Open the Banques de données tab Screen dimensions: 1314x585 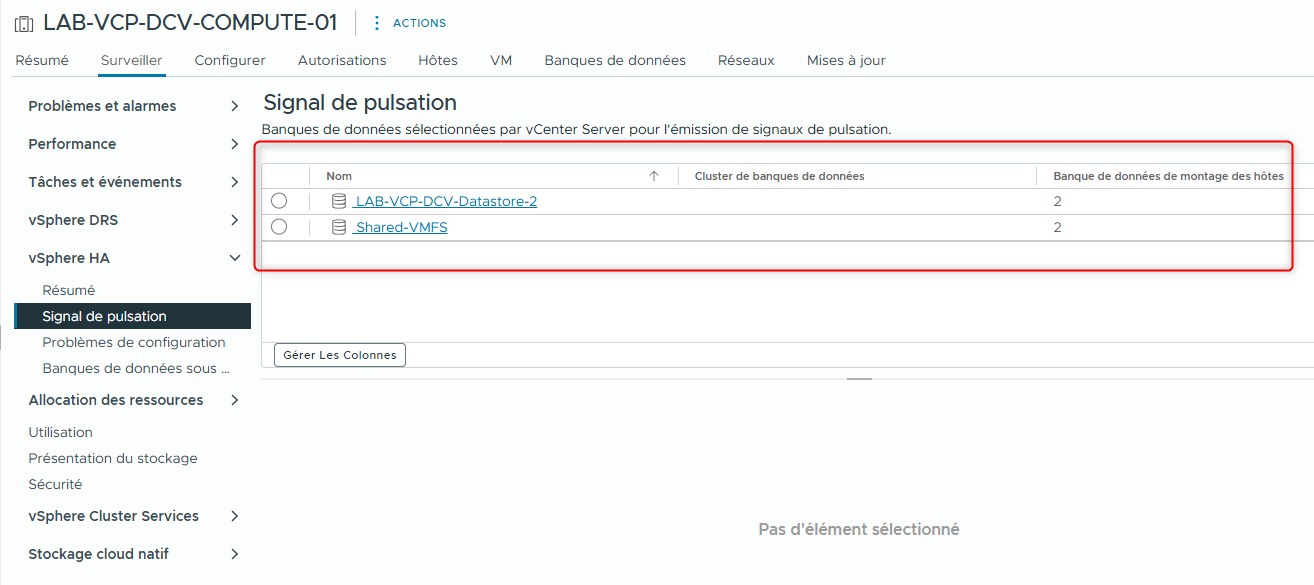[614, 60]
